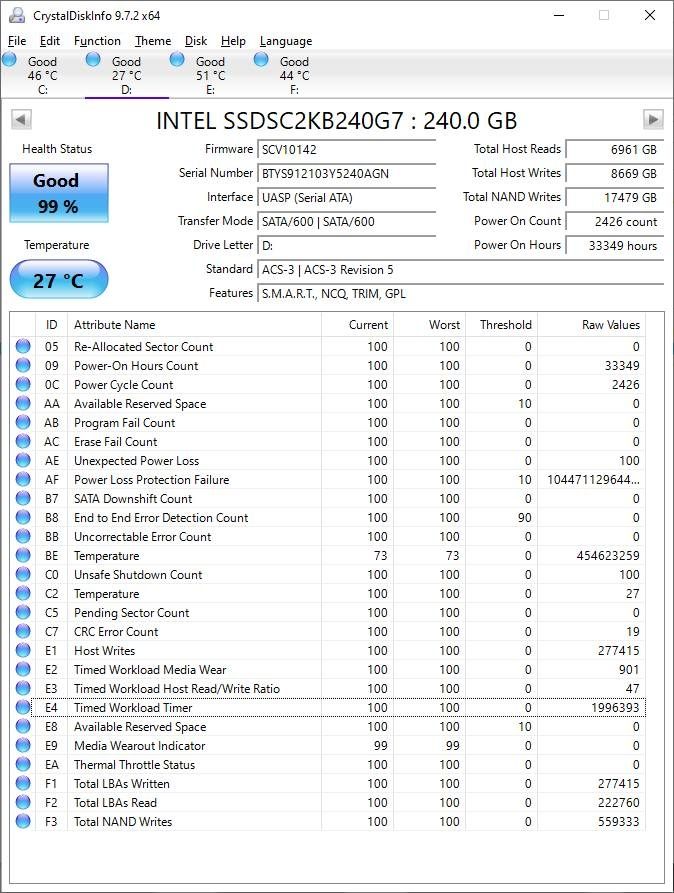This screenshot has height=893, width=674.
Task: Click status icon for Power Cycle Count
Action: (x=23, y=384)
